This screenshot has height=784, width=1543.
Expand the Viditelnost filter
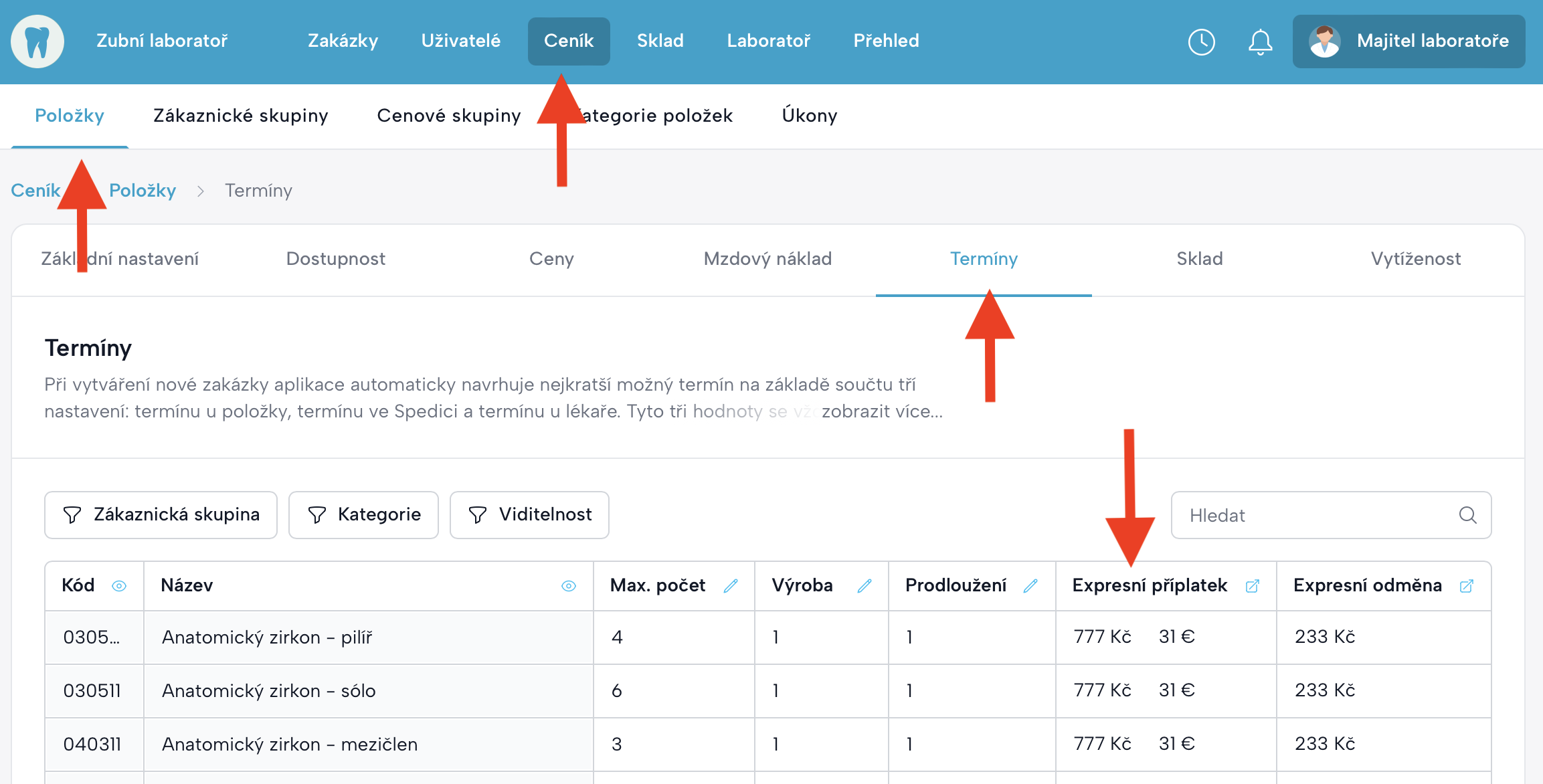click(529, 515)
